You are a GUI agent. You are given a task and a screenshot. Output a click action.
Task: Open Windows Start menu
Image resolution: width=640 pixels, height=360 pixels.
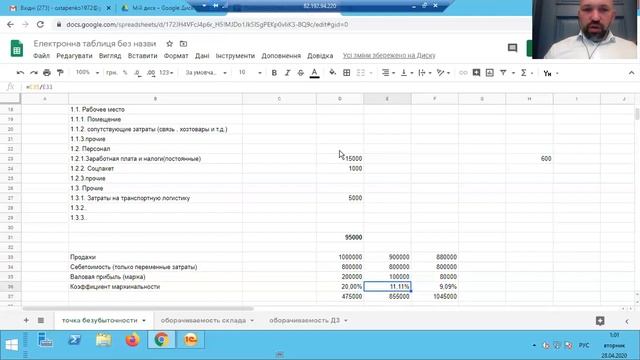(12, 345)
